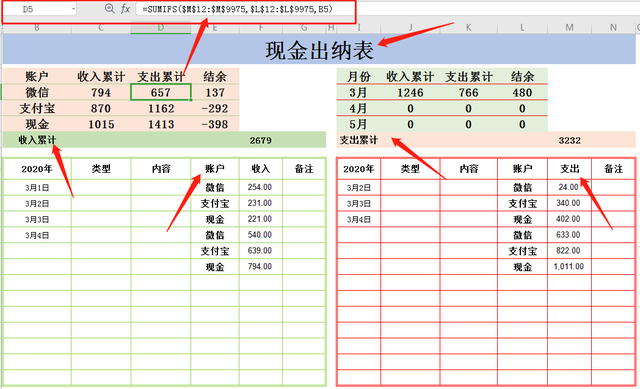Select the 支付宝 account cell beside 231.00
640x389 pixels.
[215, 204]
